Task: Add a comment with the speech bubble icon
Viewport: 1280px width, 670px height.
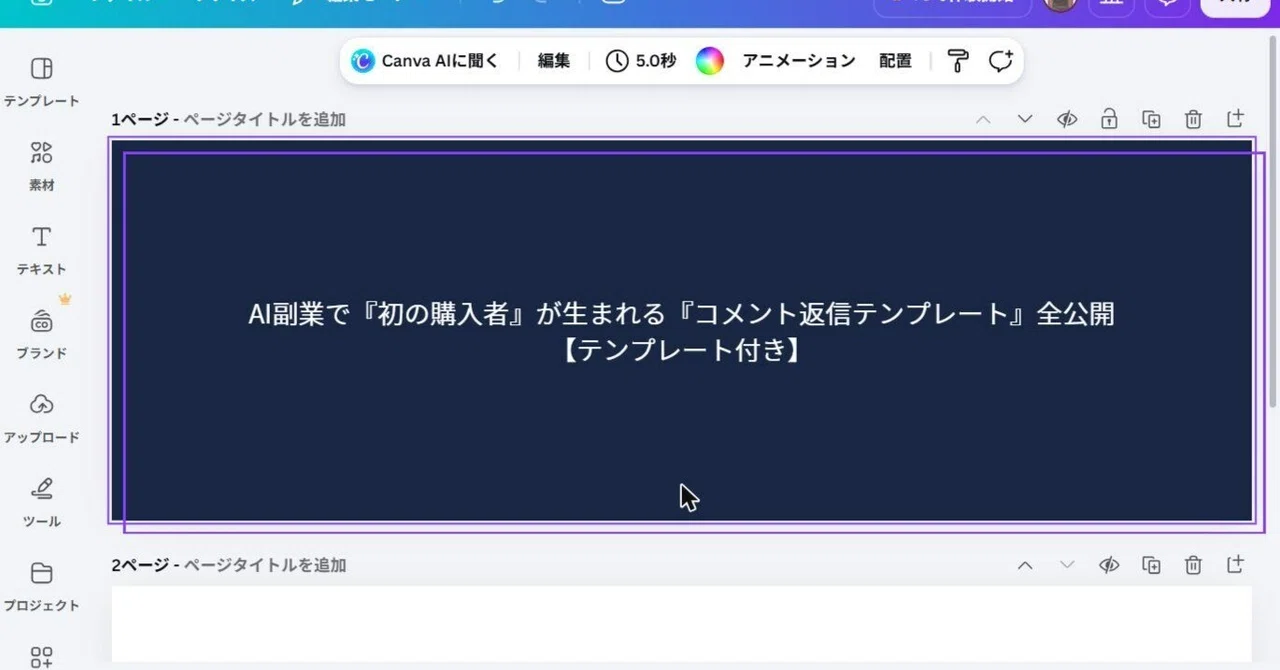Action: click(1000, 61)
